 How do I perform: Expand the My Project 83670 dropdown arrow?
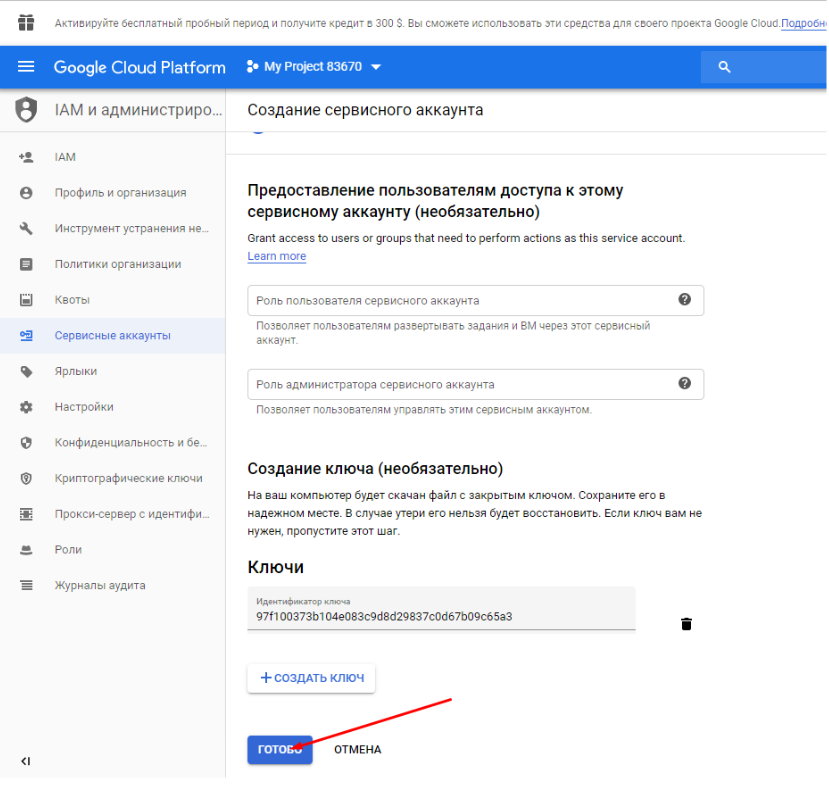[376, 67]
